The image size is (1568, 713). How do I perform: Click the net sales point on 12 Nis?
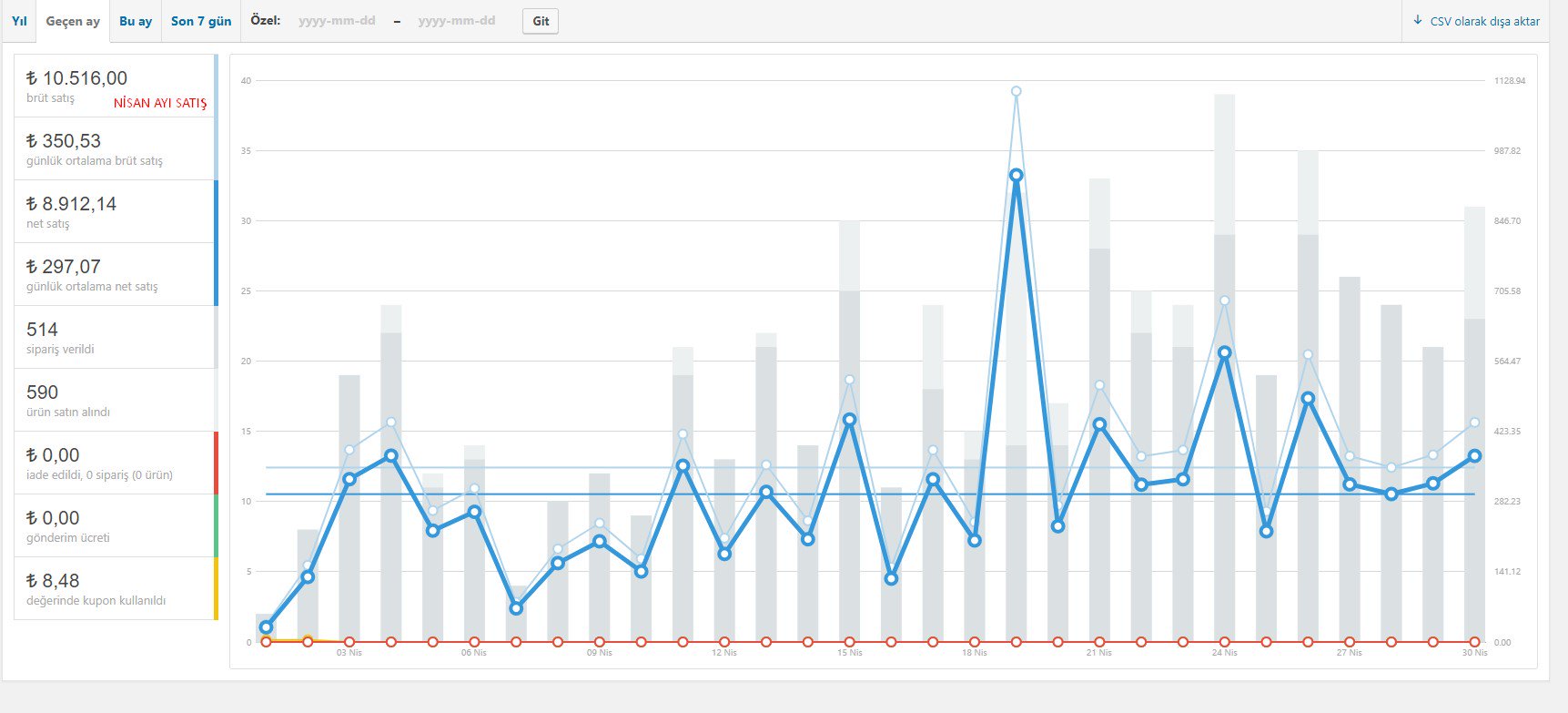(x=724, y=554)
